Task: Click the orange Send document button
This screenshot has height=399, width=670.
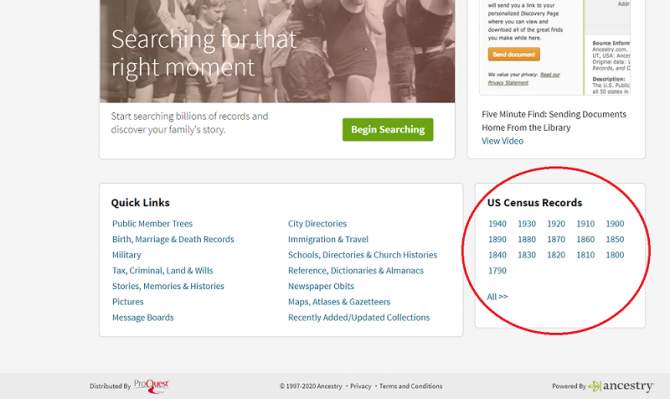Action: [514, 54]
